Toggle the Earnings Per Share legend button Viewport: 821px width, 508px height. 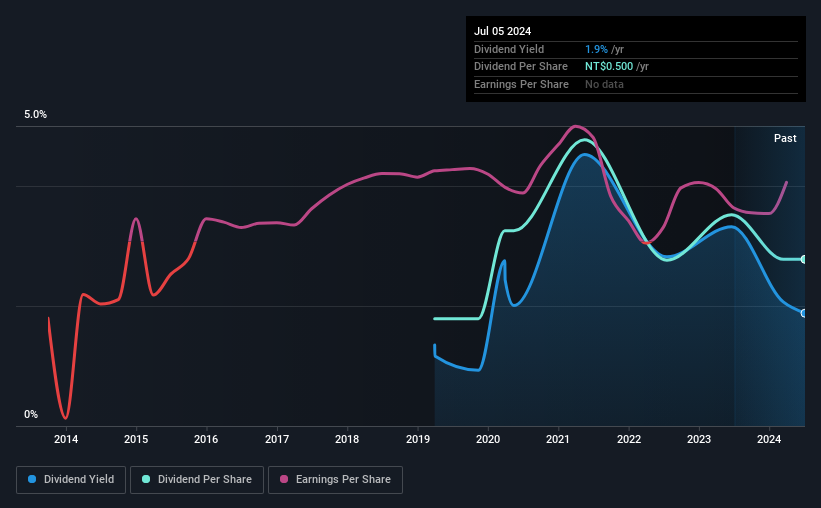[x=335, y=480]
